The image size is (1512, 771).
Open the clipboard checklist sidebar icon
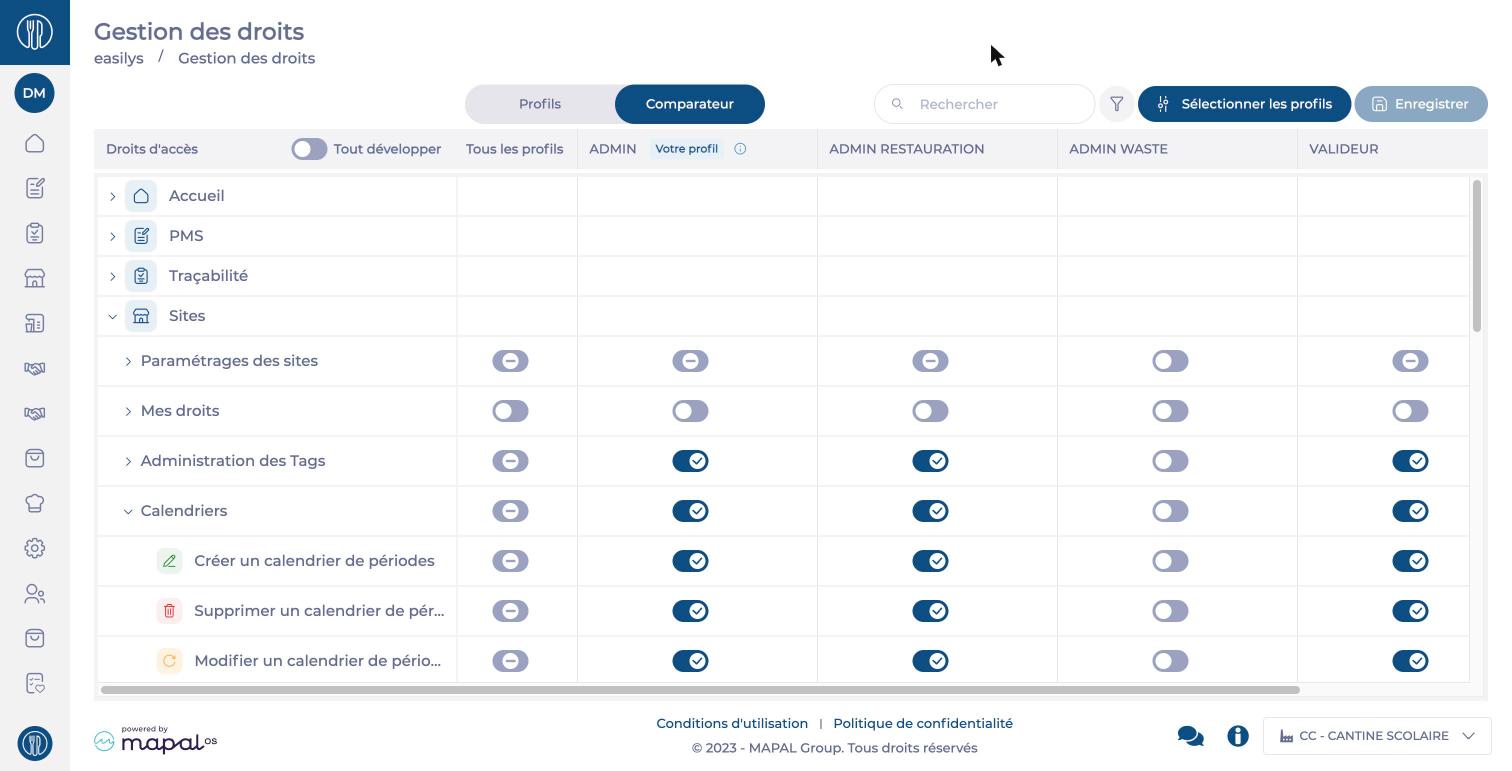click(x=35, y=233)
